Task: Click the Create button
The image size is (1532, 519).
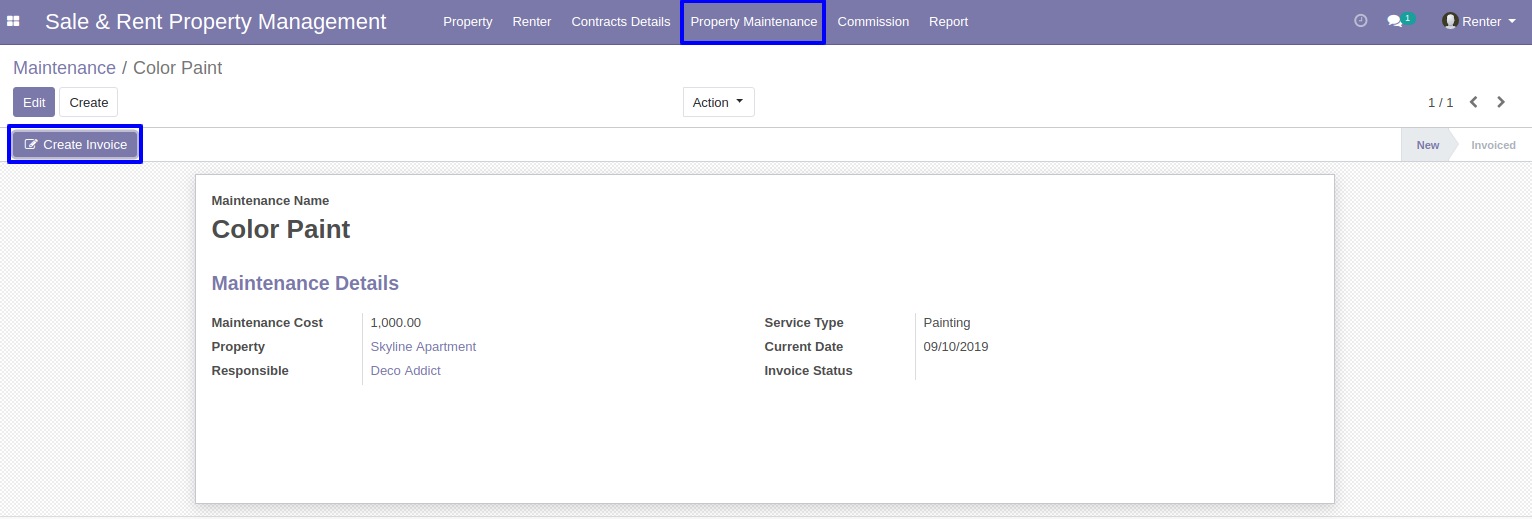Action: [x=89, y=102]
